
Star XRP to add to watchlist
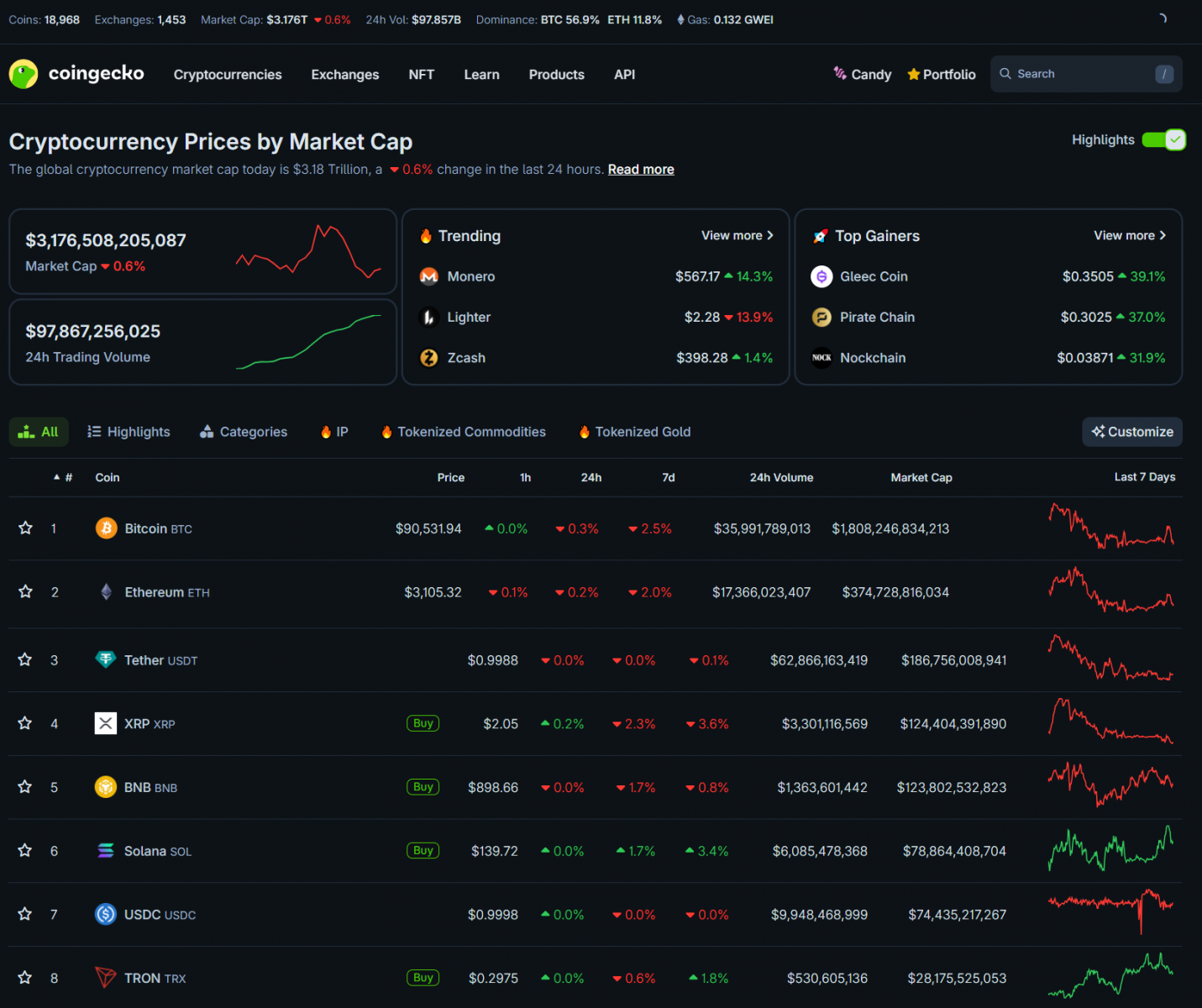tap(25, 723)
